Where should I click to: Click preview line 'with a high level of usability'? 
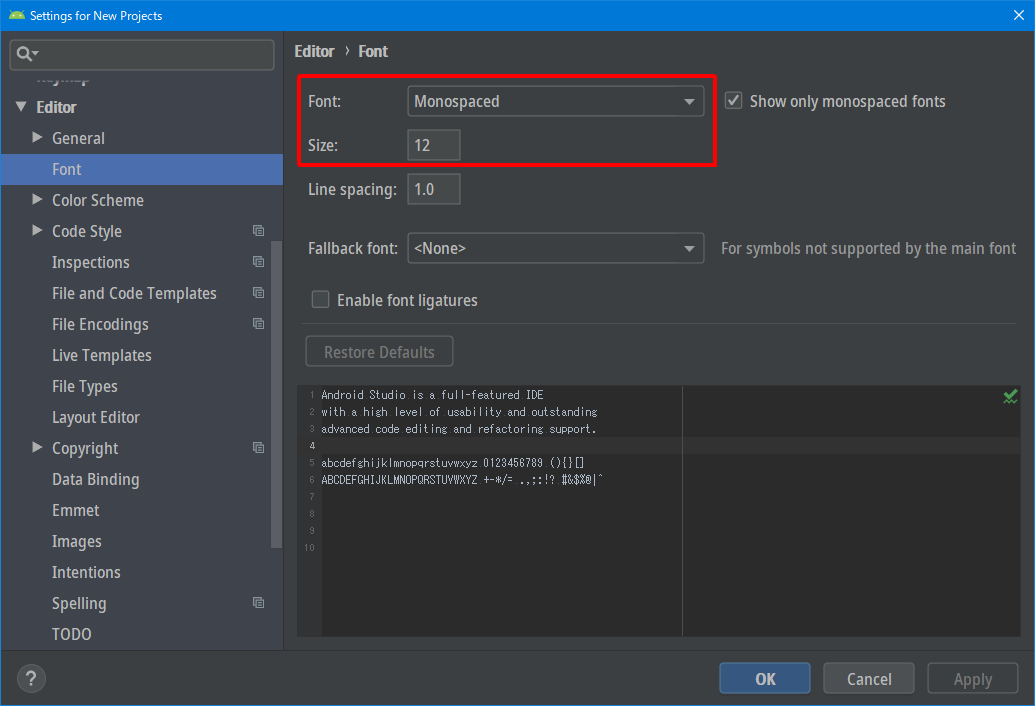pyautogui.click(x=459, y=412)
